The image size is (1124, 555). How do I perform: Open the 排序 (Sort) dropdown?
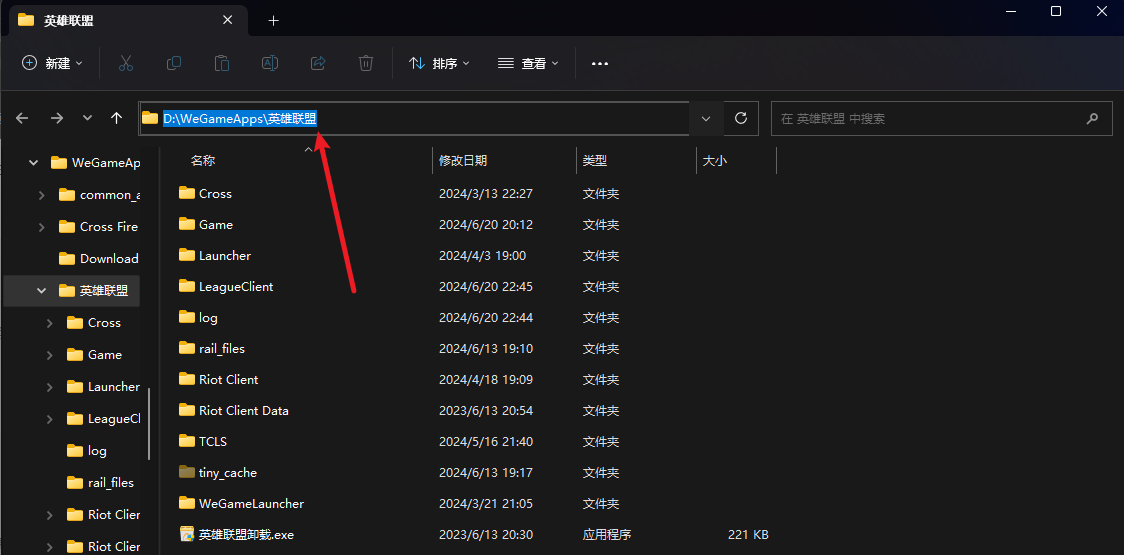coord(439,63)
